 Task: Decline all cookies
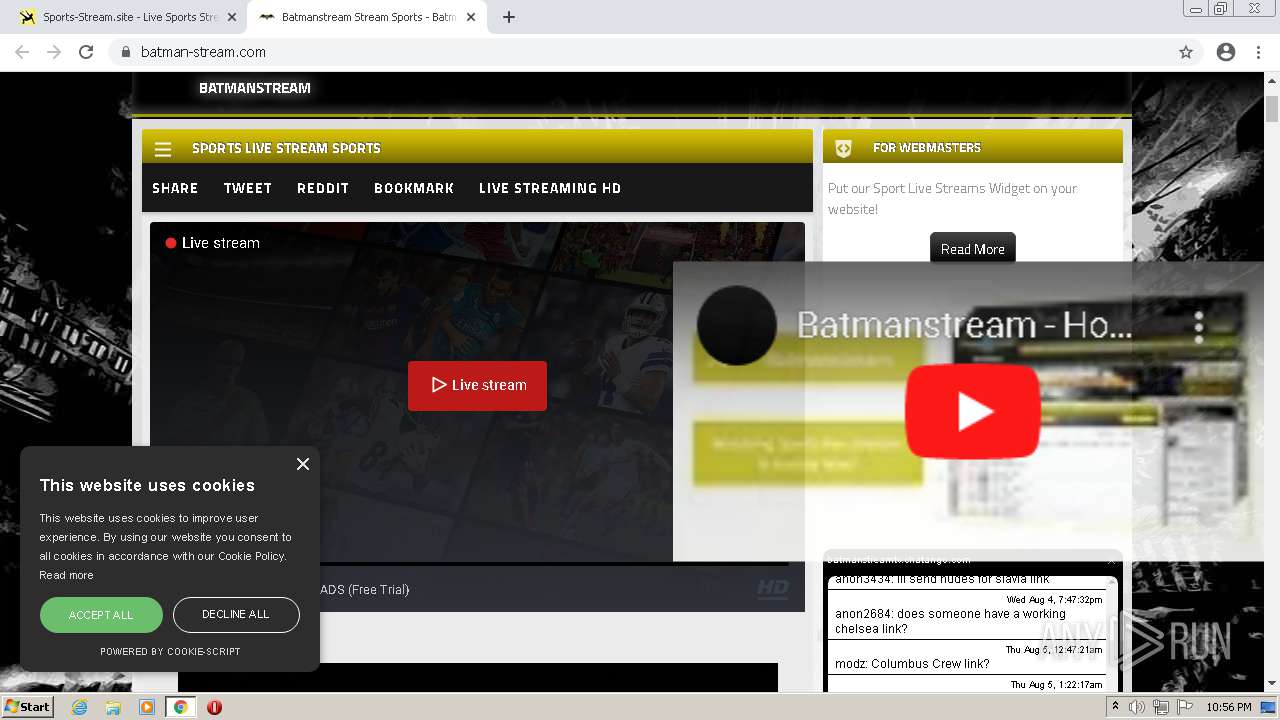tap(236, 615)
